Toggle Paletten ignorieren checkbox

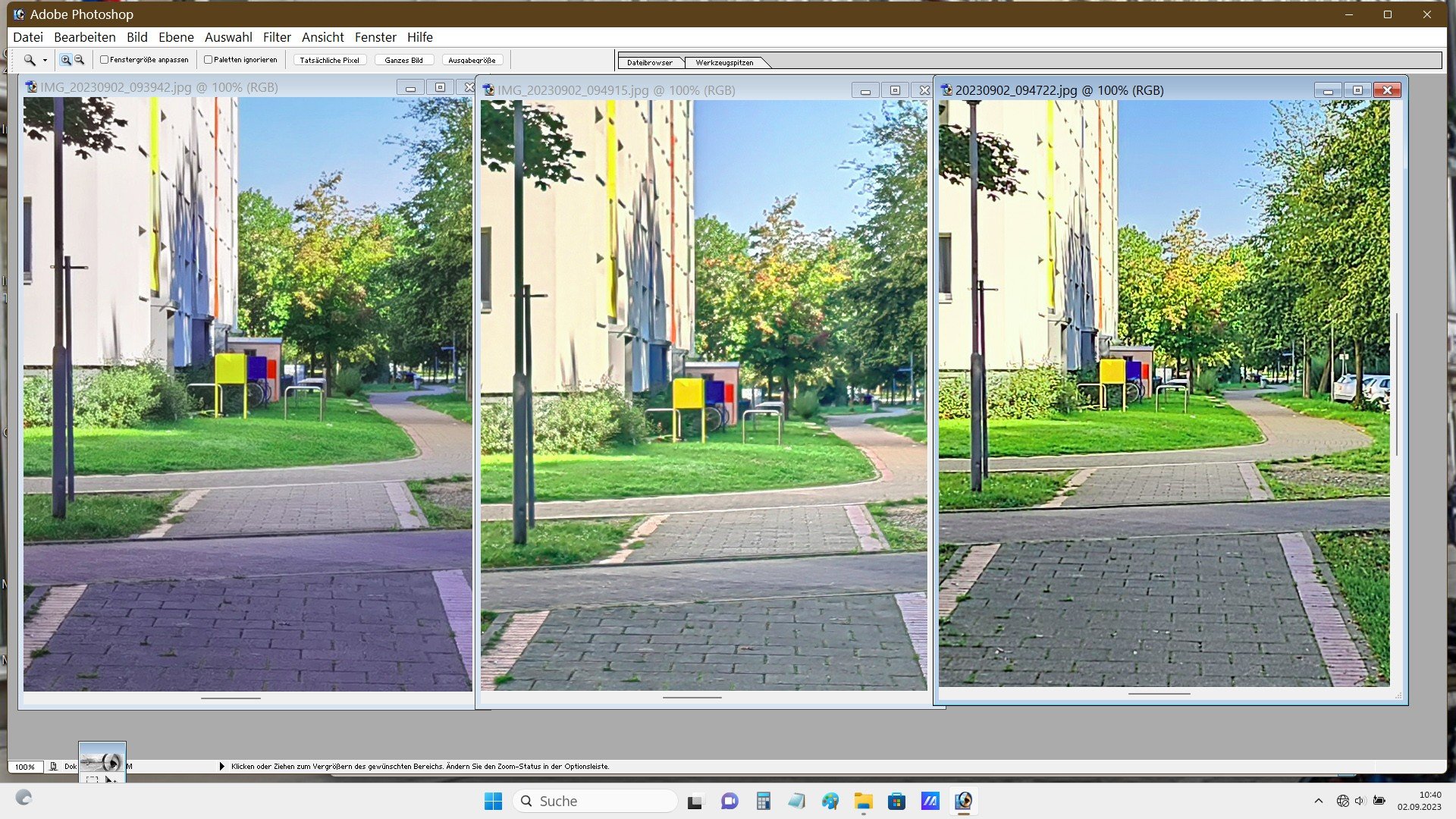tap(208, 60)
